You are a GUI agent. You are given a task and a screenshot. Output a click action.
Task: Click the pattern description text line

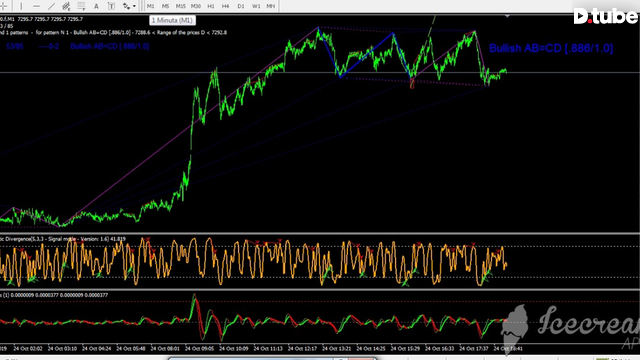[113, 33]
